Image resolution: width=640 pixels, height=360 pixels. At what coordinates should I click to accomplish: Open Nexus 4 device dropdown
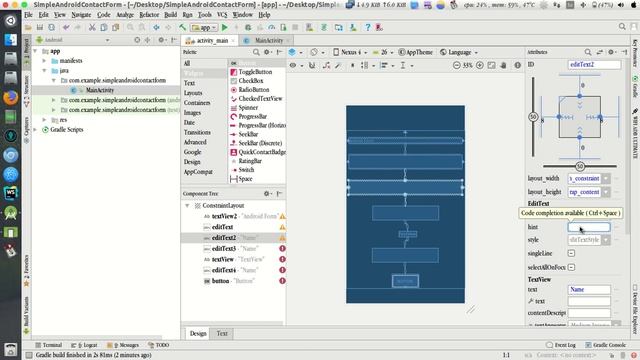pyautogui.click(x=350, y=52)
